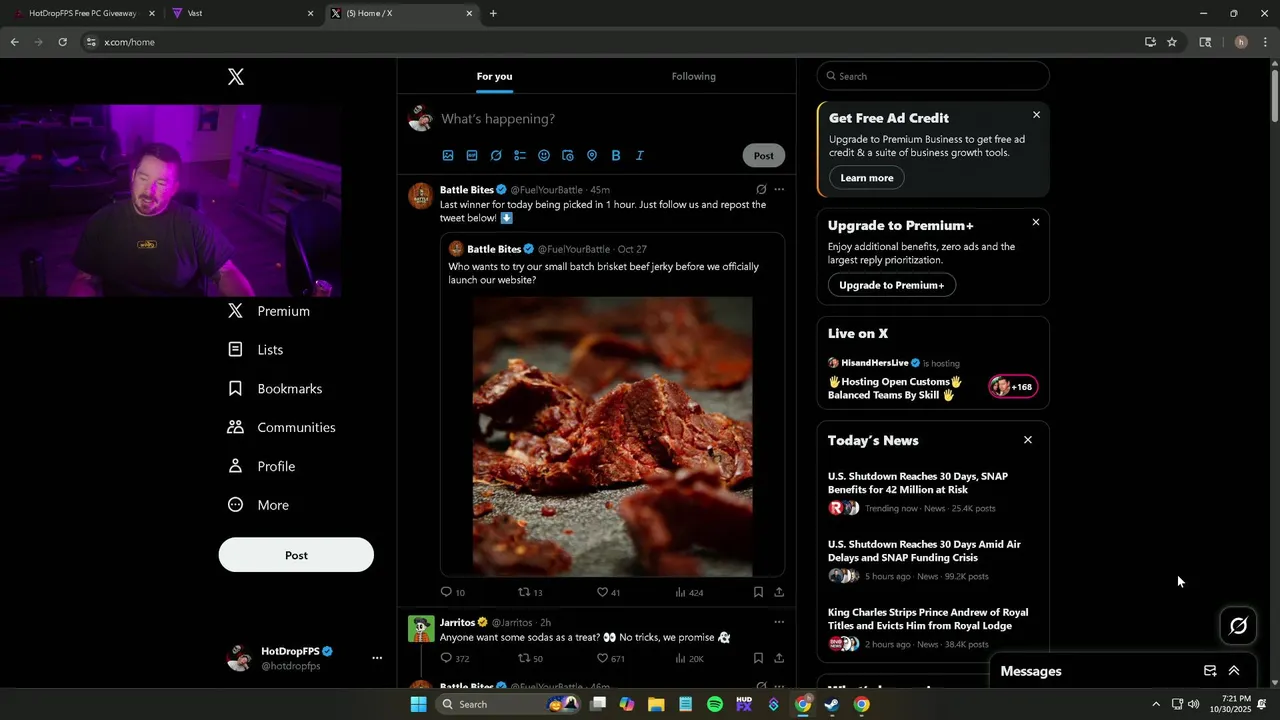Viewport: 1280px width, 720px height.
Task: Click the X Search box
Action: coord(933,76)
